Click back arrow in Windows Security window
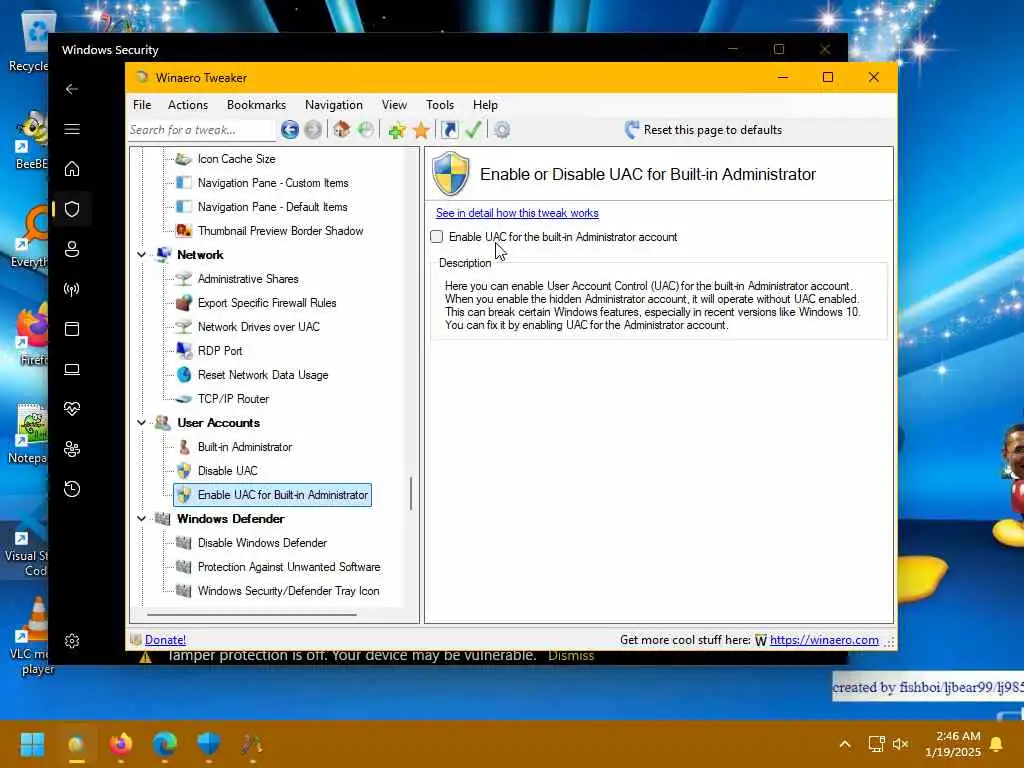The image size is (1024, 768). (72, 89)
